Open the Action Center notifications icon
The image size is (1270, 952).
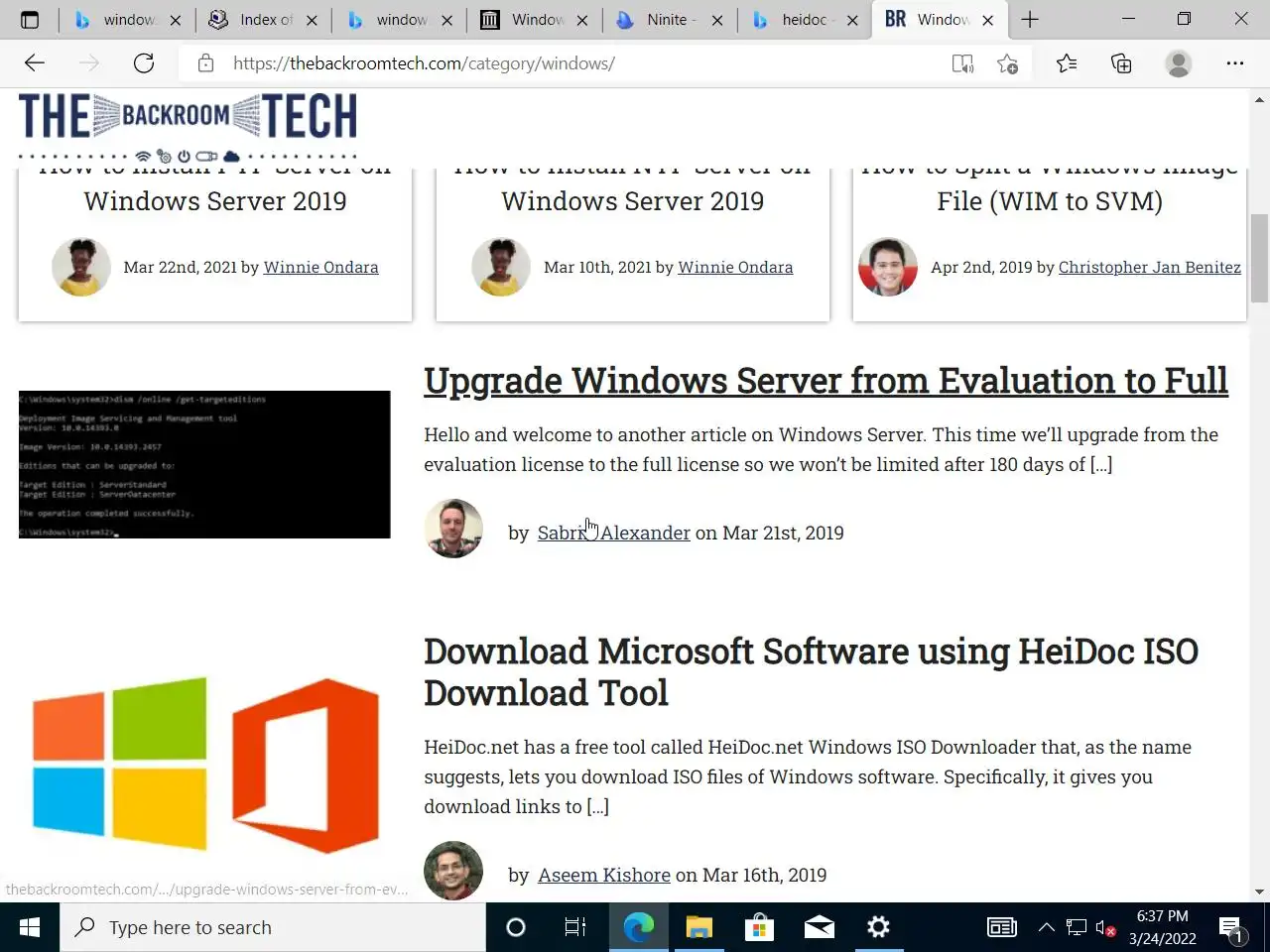pos(1231,928)
